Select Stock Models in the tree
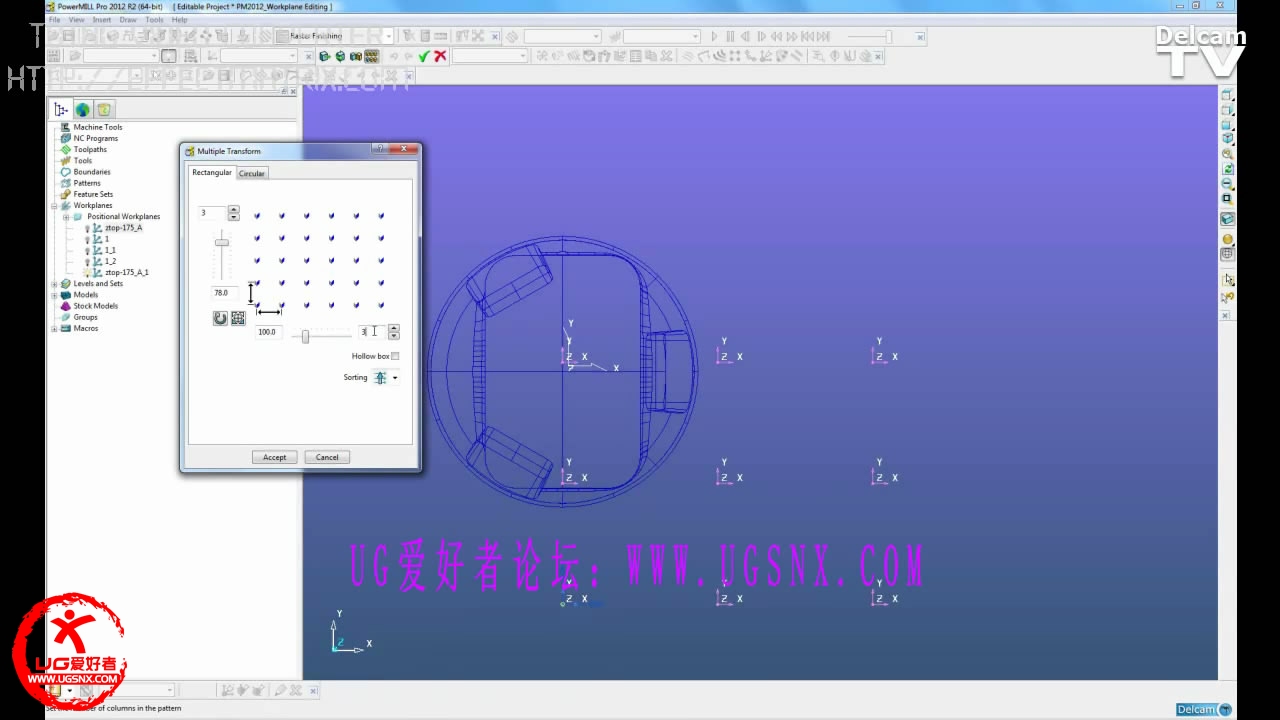Image resolution: width=1280 pixels, height=720 pixels. (95, 306)
